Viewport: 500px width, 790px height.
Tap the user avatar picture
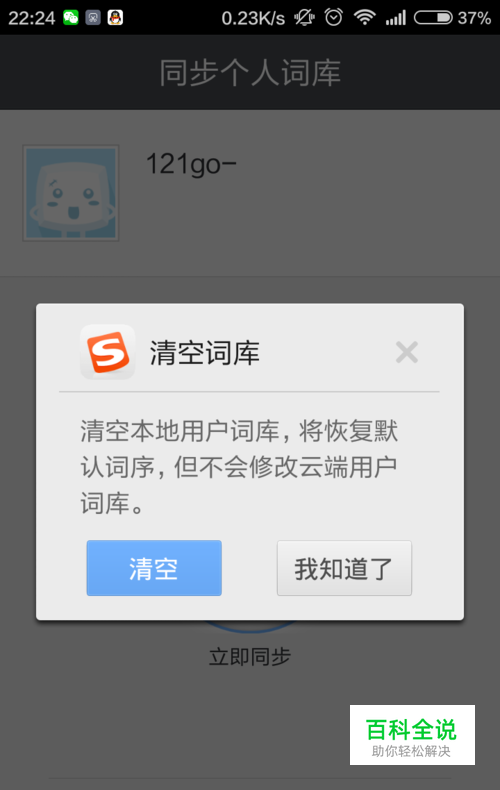coord(71,193)
